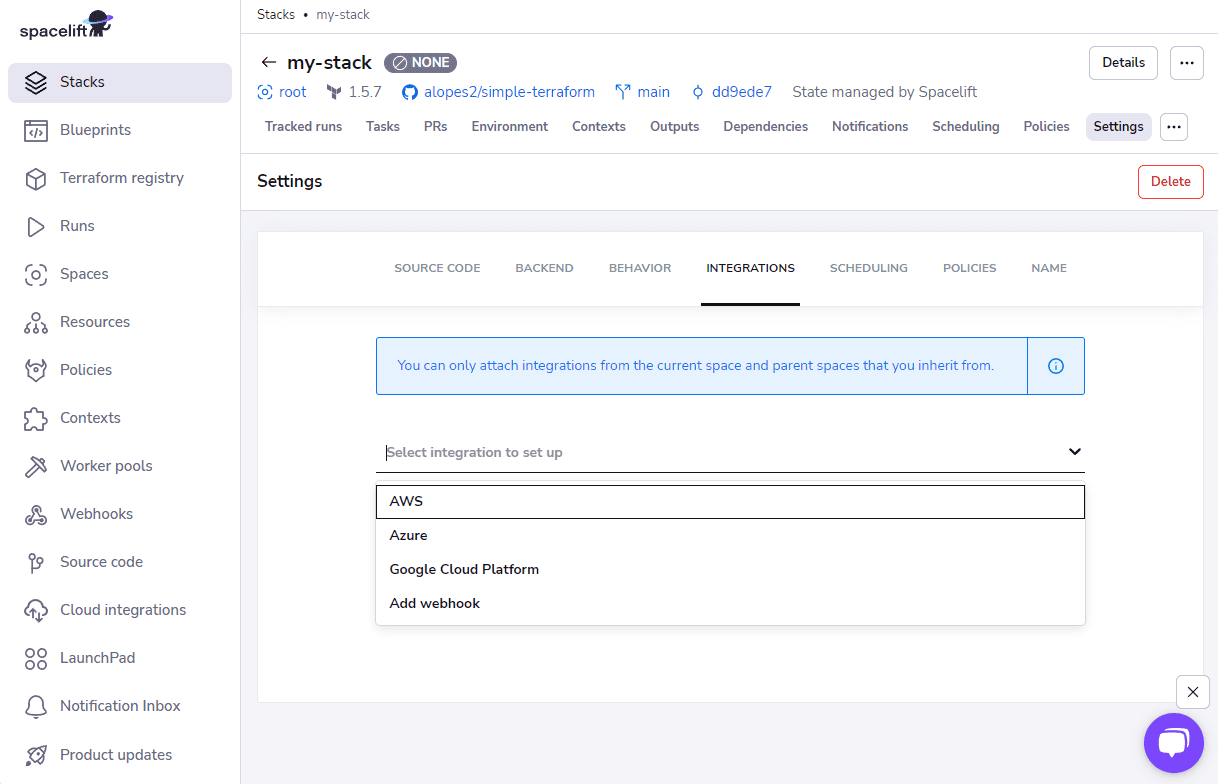Open the Contexts tab of the stack
Viewport: 1218px width, 784px height.
599,127
